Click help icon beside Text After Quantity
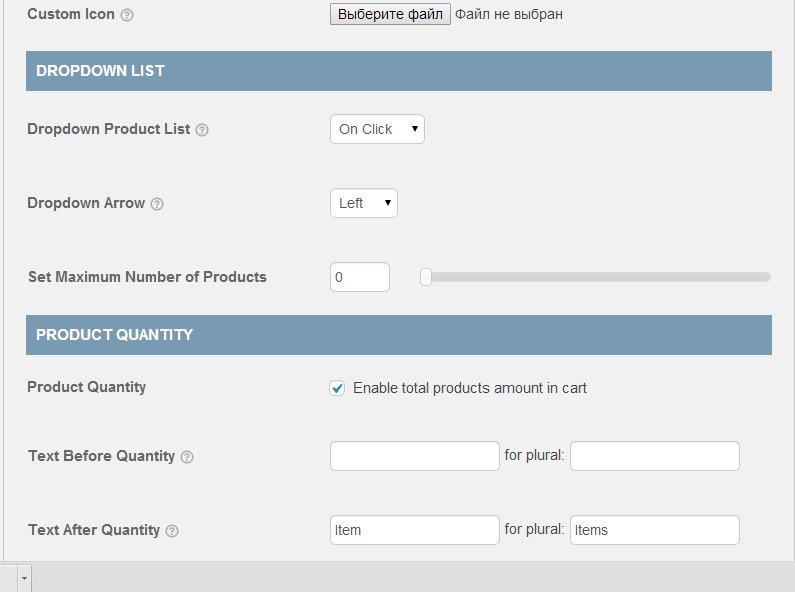 click(172, 531)
